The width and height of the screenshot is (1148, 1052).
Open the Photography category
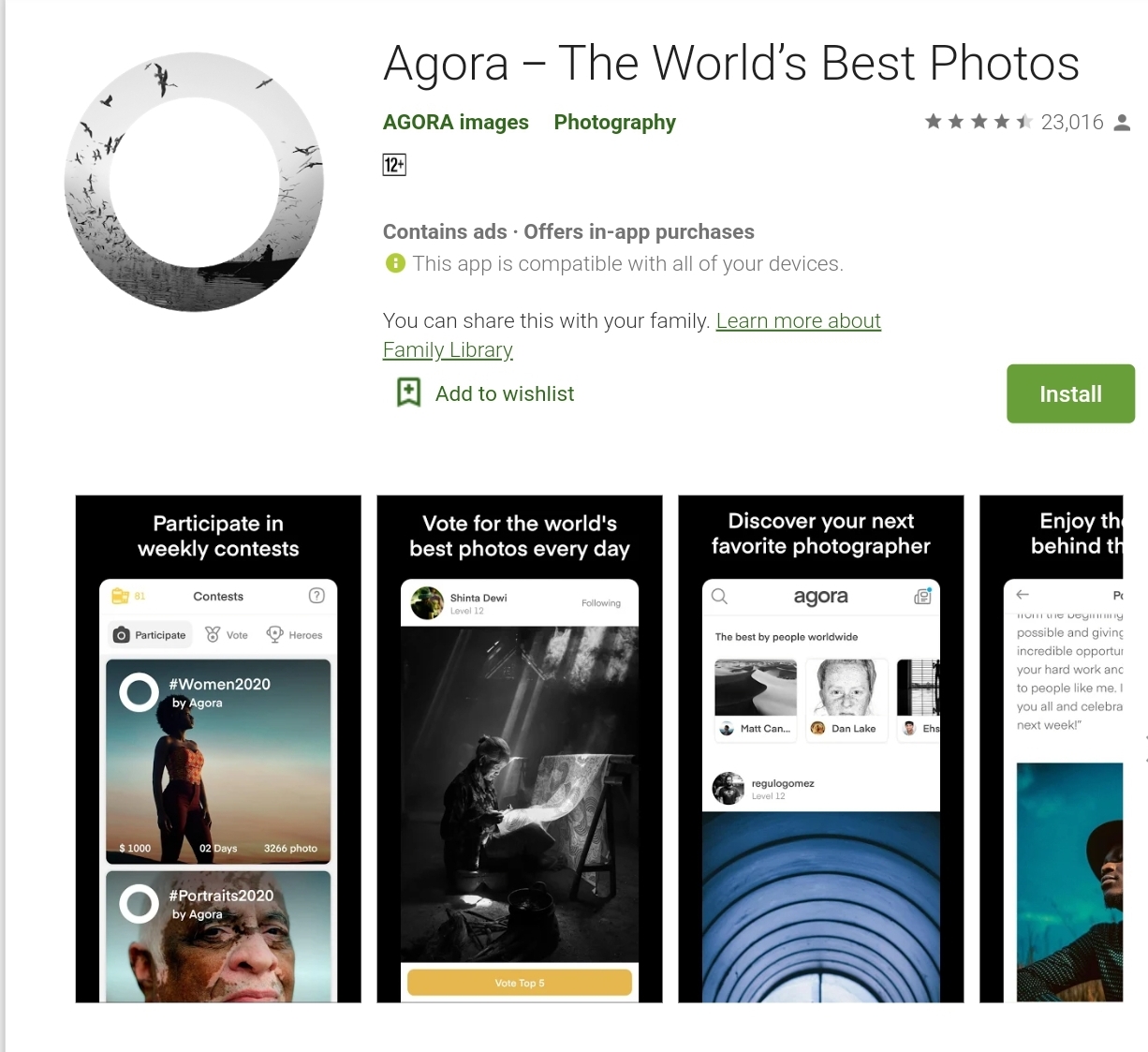614,122
